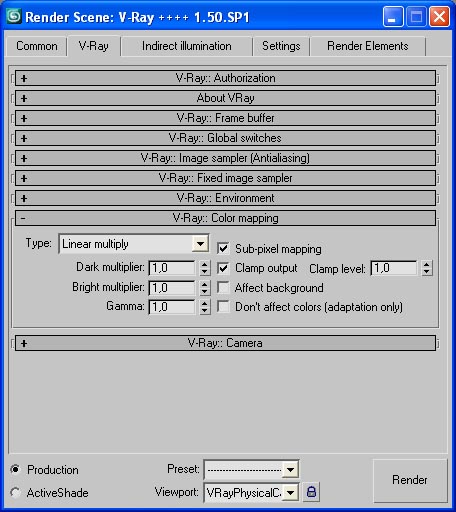Enable Don't affect colors (adaptation only)
Screen dimensions: 456x512
tap(223, 307)
